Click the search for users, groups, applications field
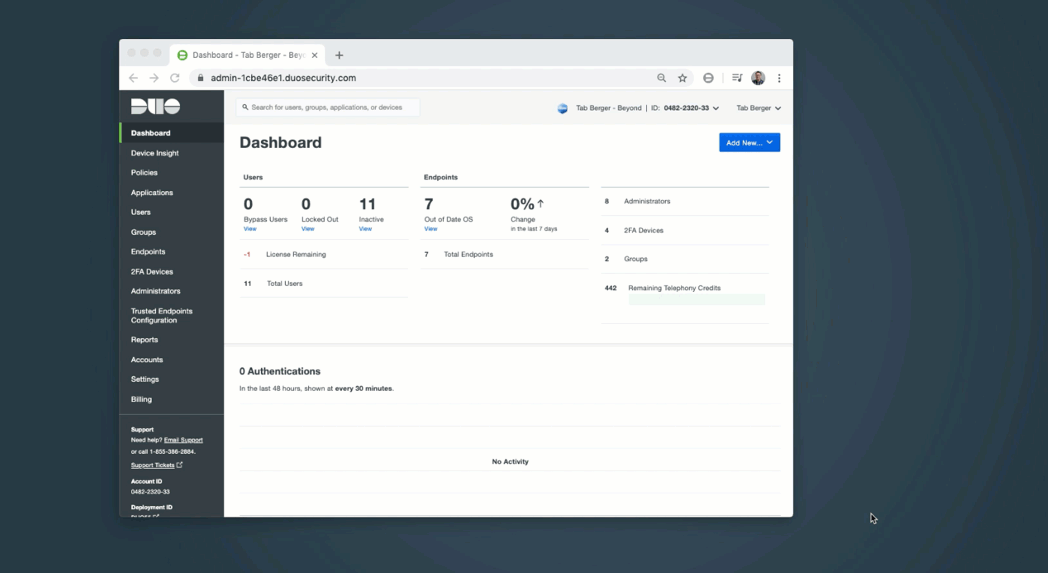The height and width of the screenshot is (573, 1048). click(328, 108)
